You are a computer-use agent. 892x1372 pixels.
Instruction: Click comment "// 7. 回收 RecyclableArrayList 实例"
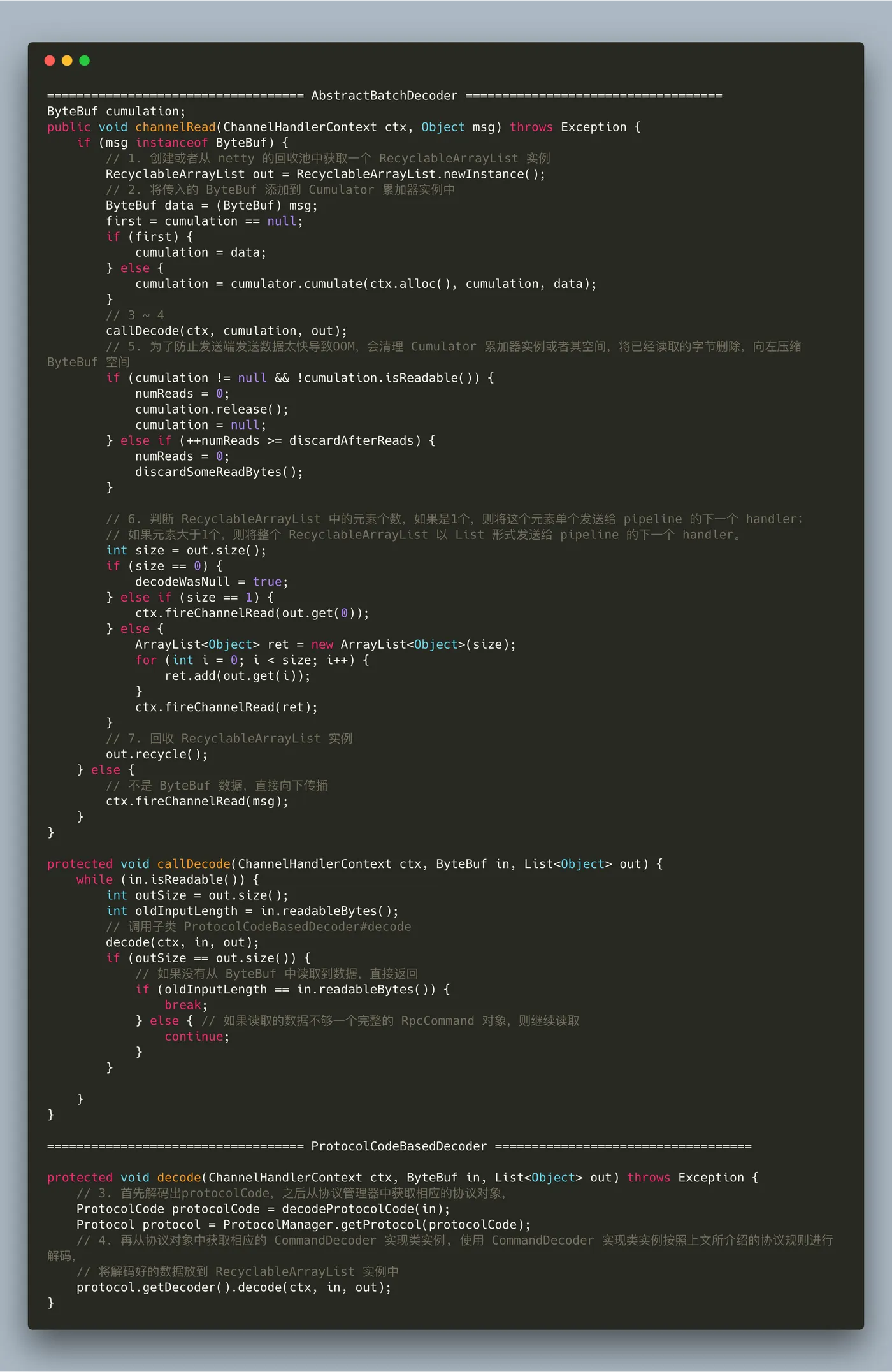pos(229,739)
